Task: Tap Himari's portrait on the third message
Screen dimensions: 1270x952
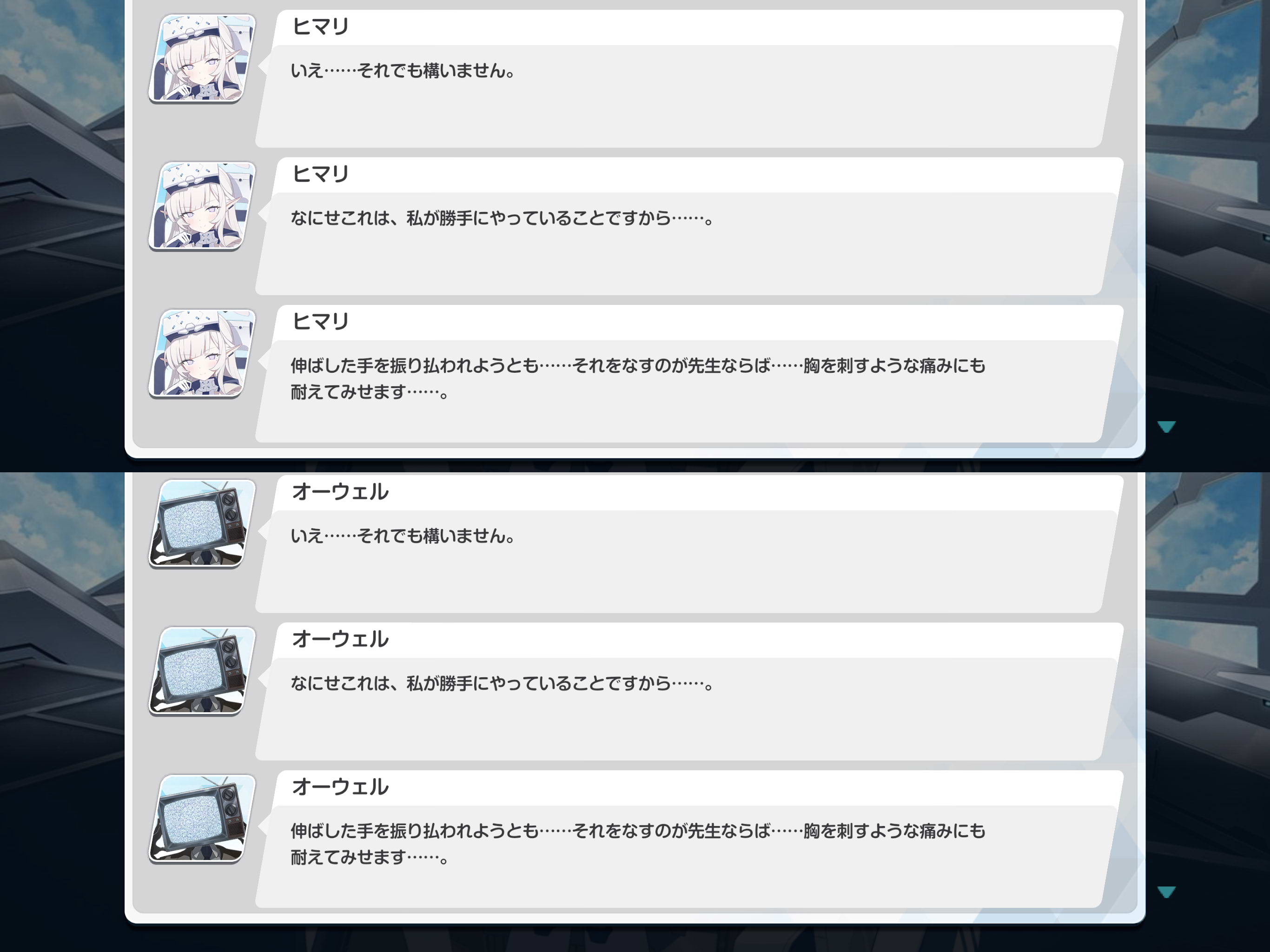Action: pos(202,353)
